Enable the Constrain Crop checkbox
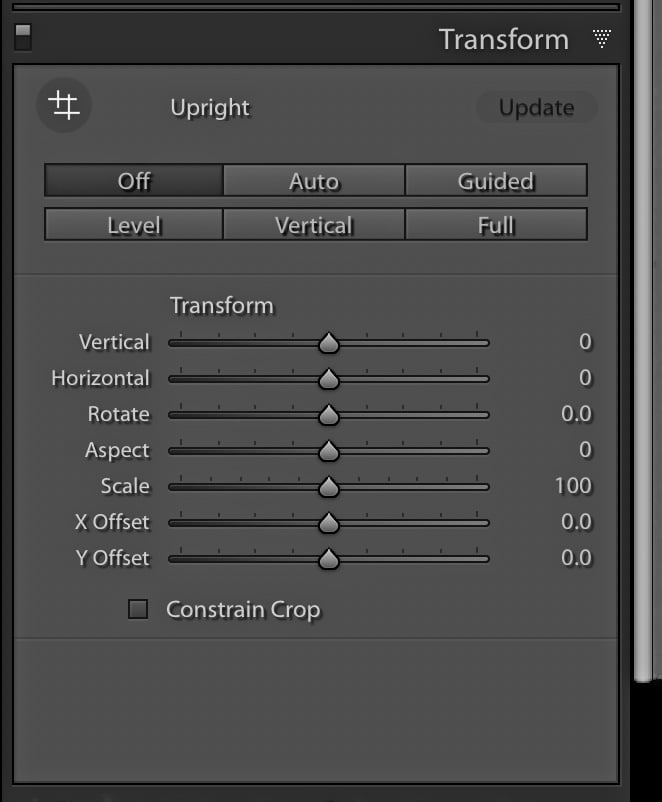This screenshot has height=802, width=662. tap(138, 609)
